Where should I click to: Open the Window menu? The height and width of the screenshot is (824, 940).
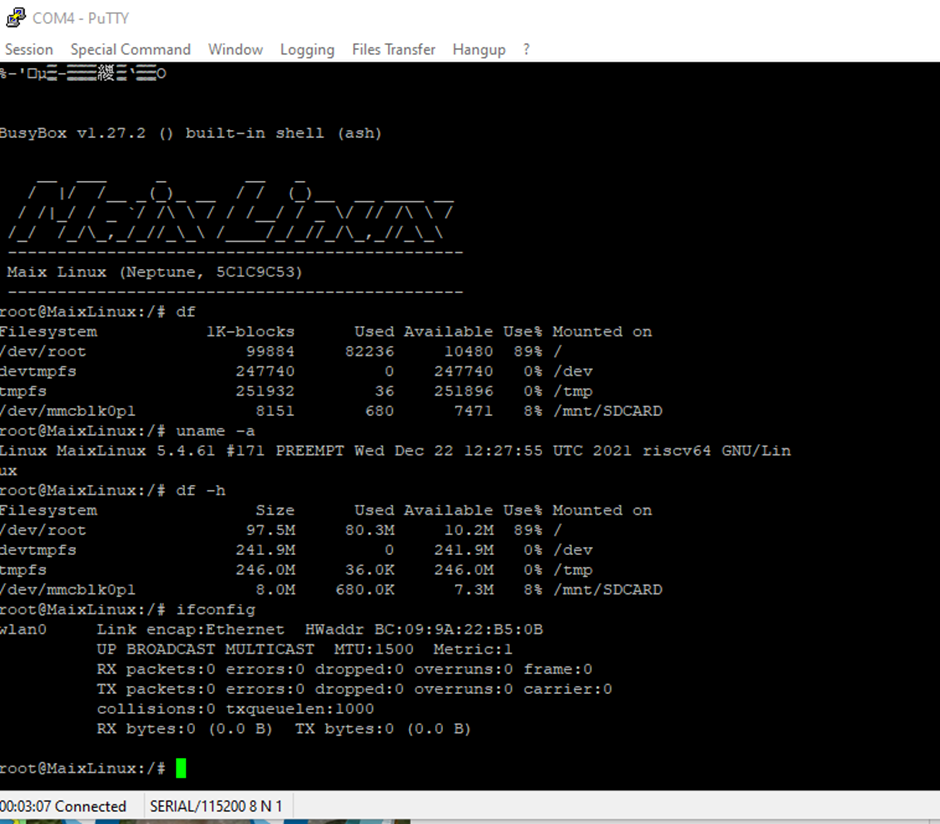tap(236, 50)
